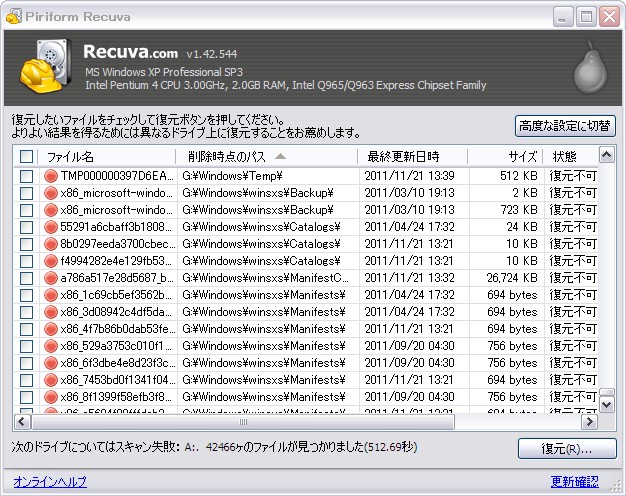Screen dimensions: 626x496
Task: Check the box for x86_529a3753c010f1 file
Action: pos(26,346)
